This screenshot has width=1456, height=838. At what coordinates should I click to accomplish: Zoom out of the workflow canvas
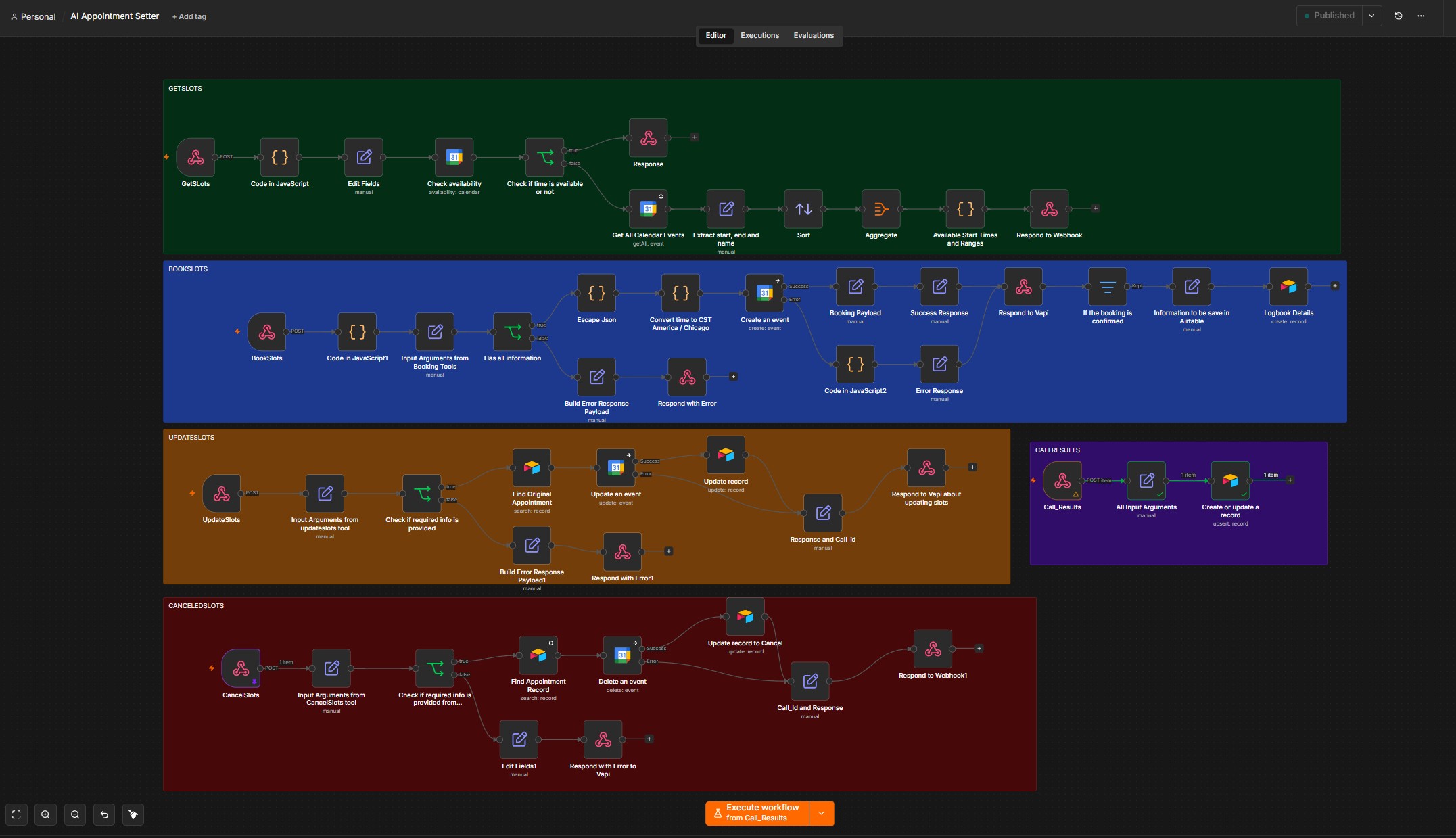point(75,815)
